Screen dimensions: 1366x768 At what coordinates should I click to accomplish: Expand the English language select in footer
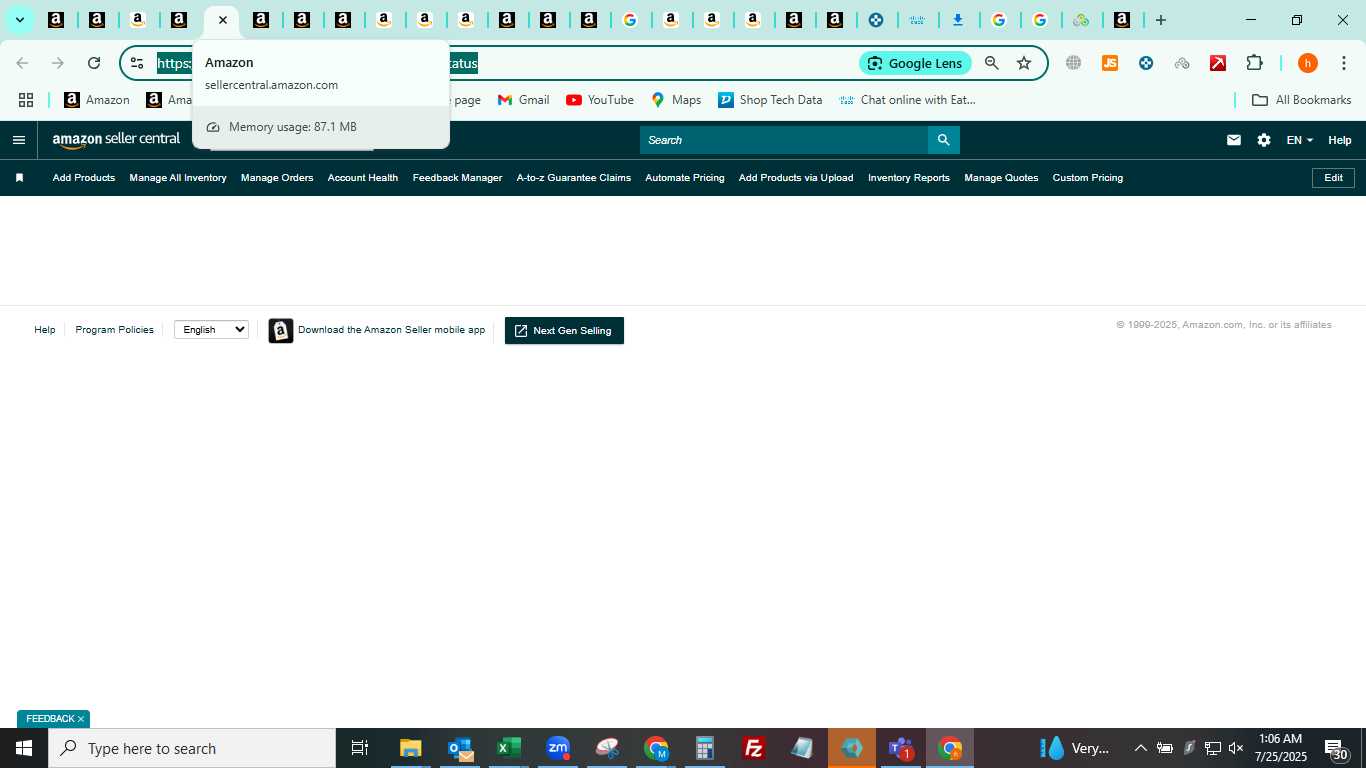point(211,330)
